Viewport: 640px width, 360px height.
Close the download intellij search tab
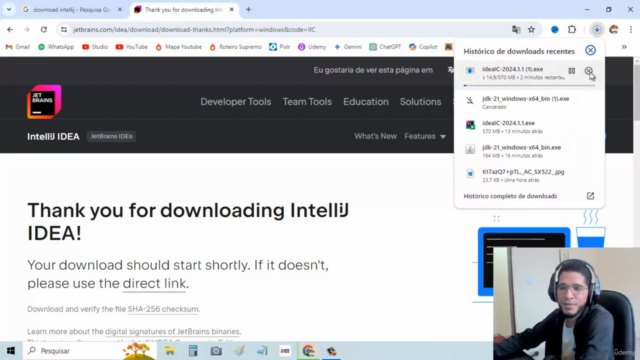coord(120,9)
